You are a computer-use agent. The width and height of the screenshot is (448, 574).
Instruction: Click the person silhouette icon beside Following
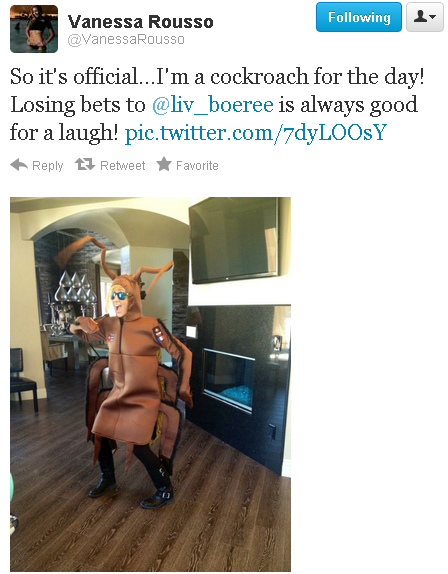point(421,16)
